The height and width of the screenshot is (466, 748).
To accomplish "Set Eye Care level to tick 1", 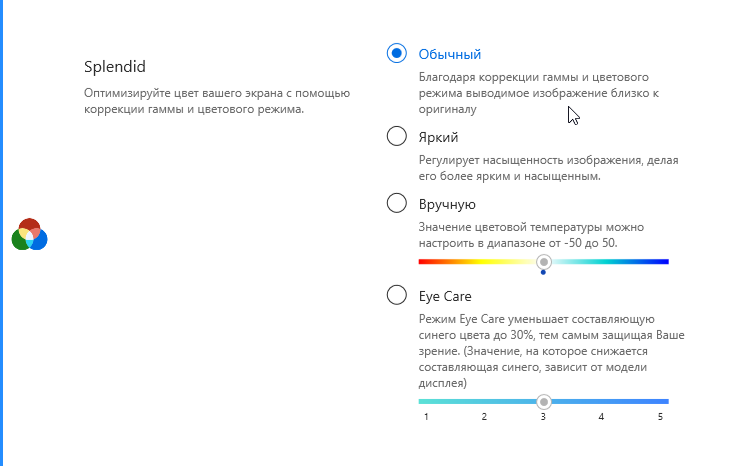I will tap(426, 416).
